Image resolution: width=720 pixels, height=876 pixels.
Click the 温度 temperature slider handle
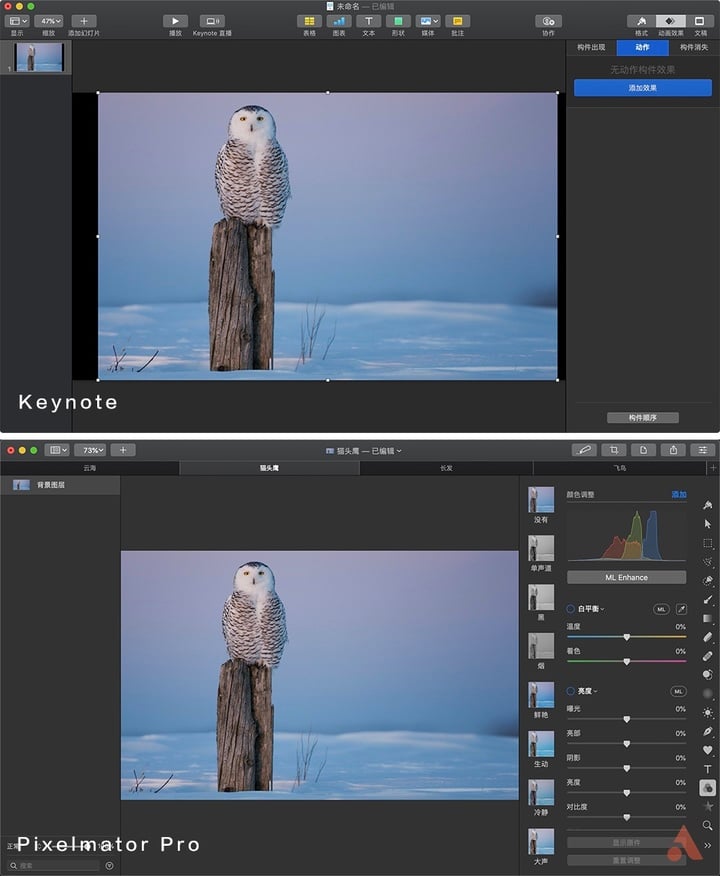(x=627, y=637)
